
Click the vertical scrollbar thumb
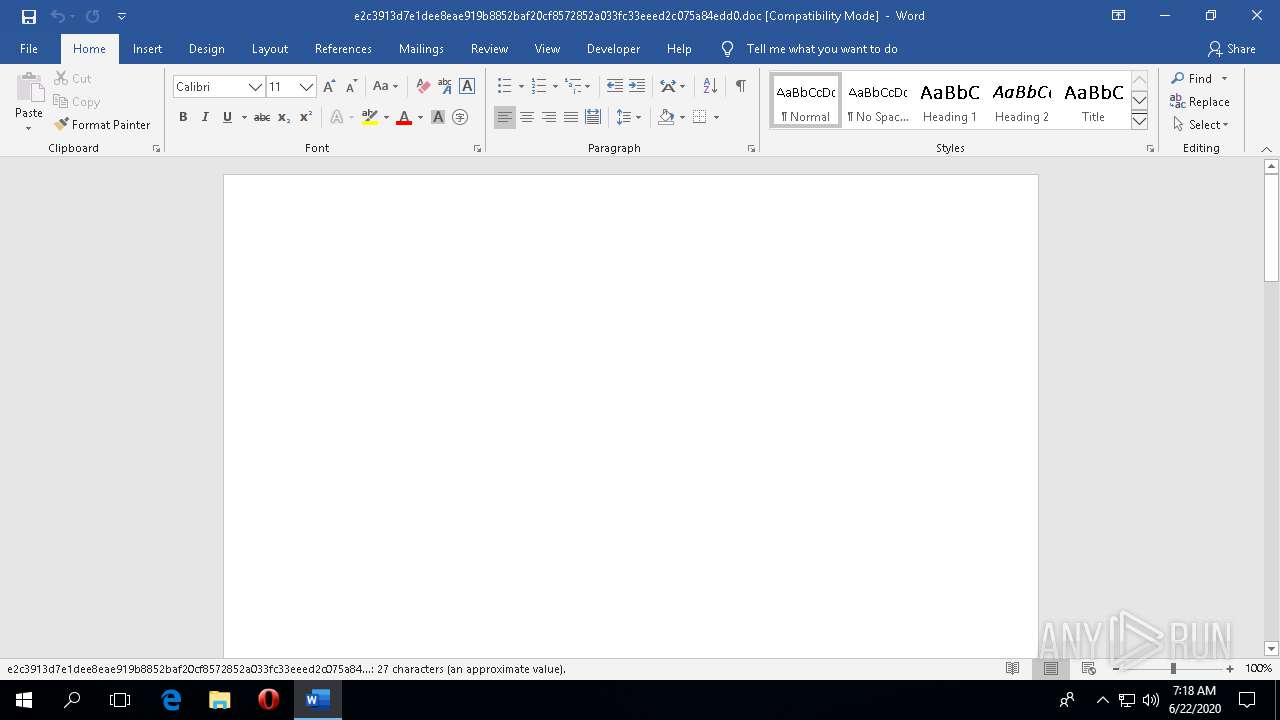[x=1272, y=228]
